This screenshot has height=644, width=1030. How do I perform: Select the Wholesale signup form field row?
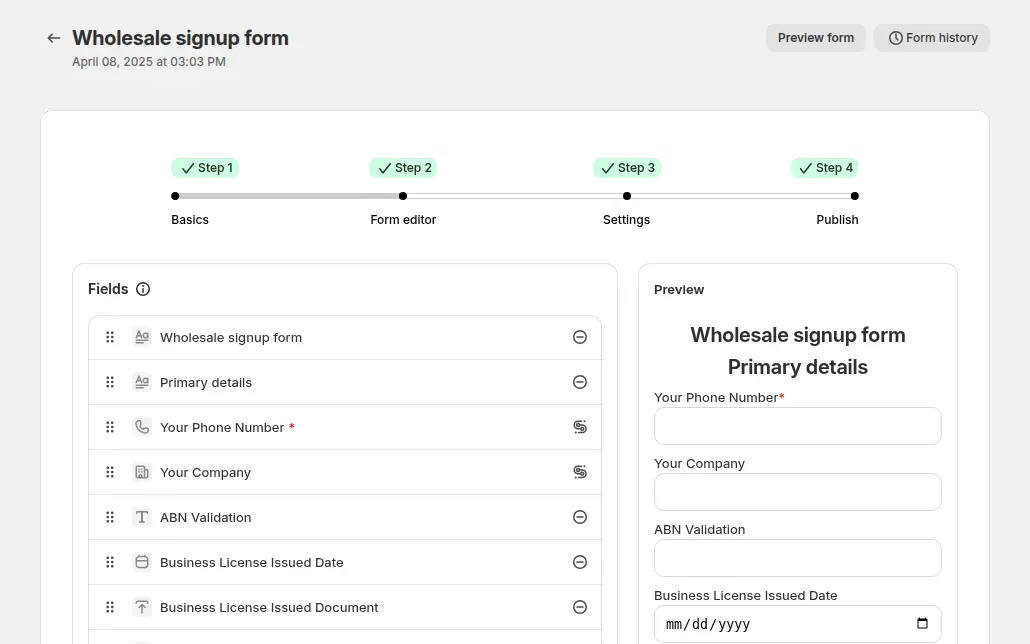tap(345, 338)
